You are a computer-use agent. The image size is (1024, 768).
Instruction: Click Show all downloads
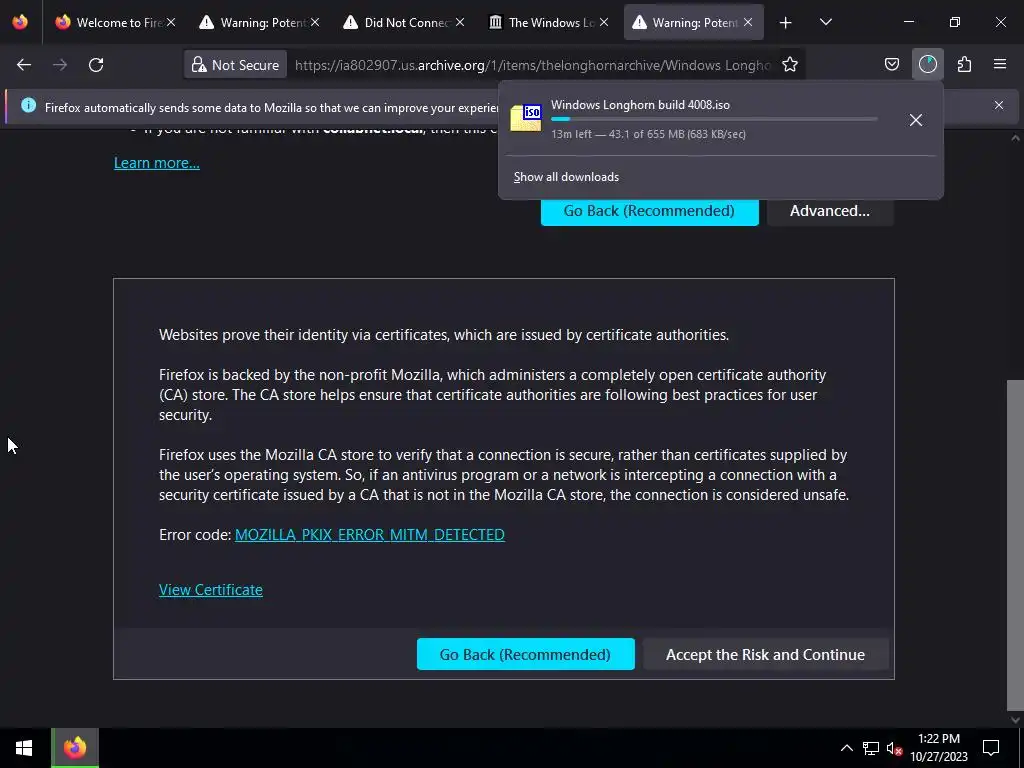tap(566, 177)
